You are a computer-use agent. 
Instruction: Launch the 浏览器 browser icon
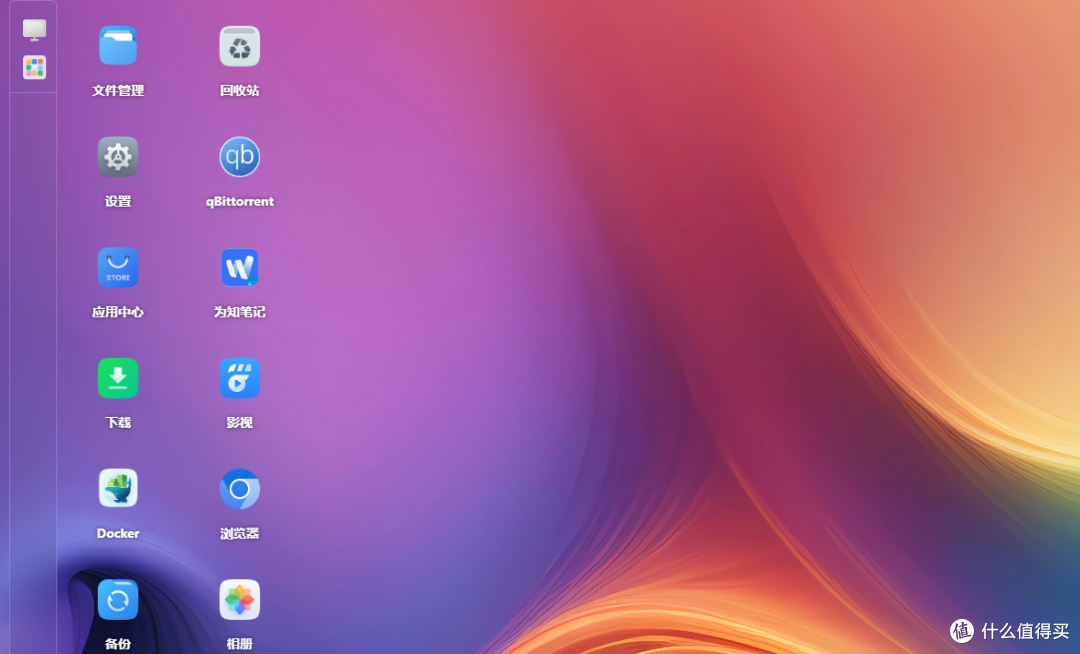tap(239, 489)
